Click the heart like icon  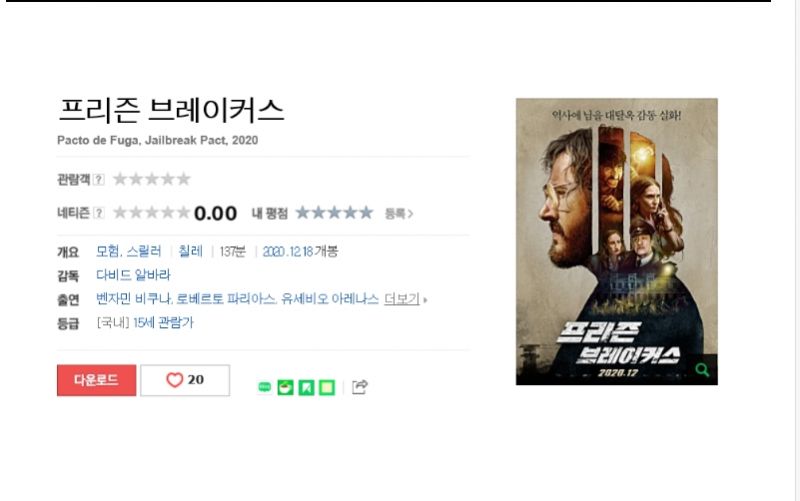174,380
